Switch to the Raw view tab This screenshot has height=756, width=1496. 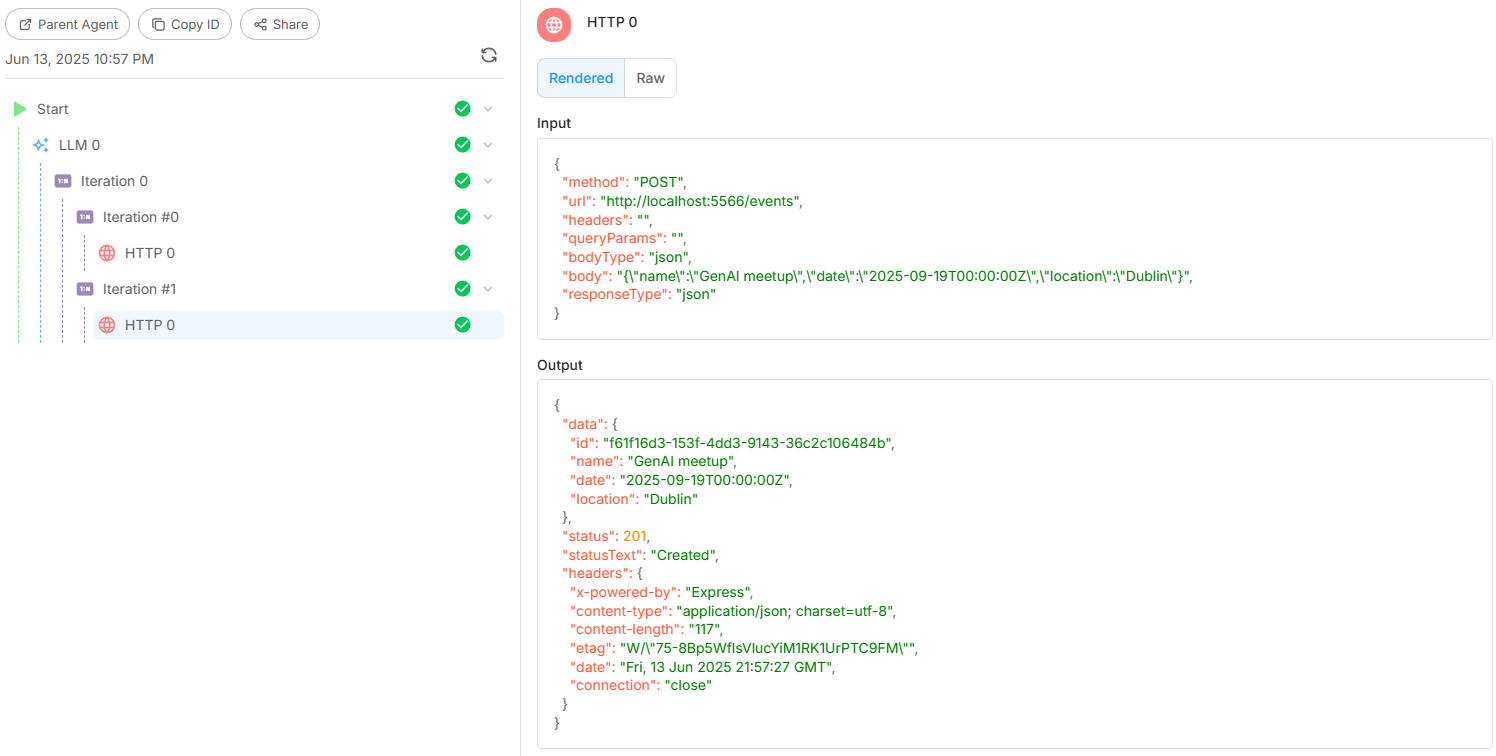(x=650, y=78)
